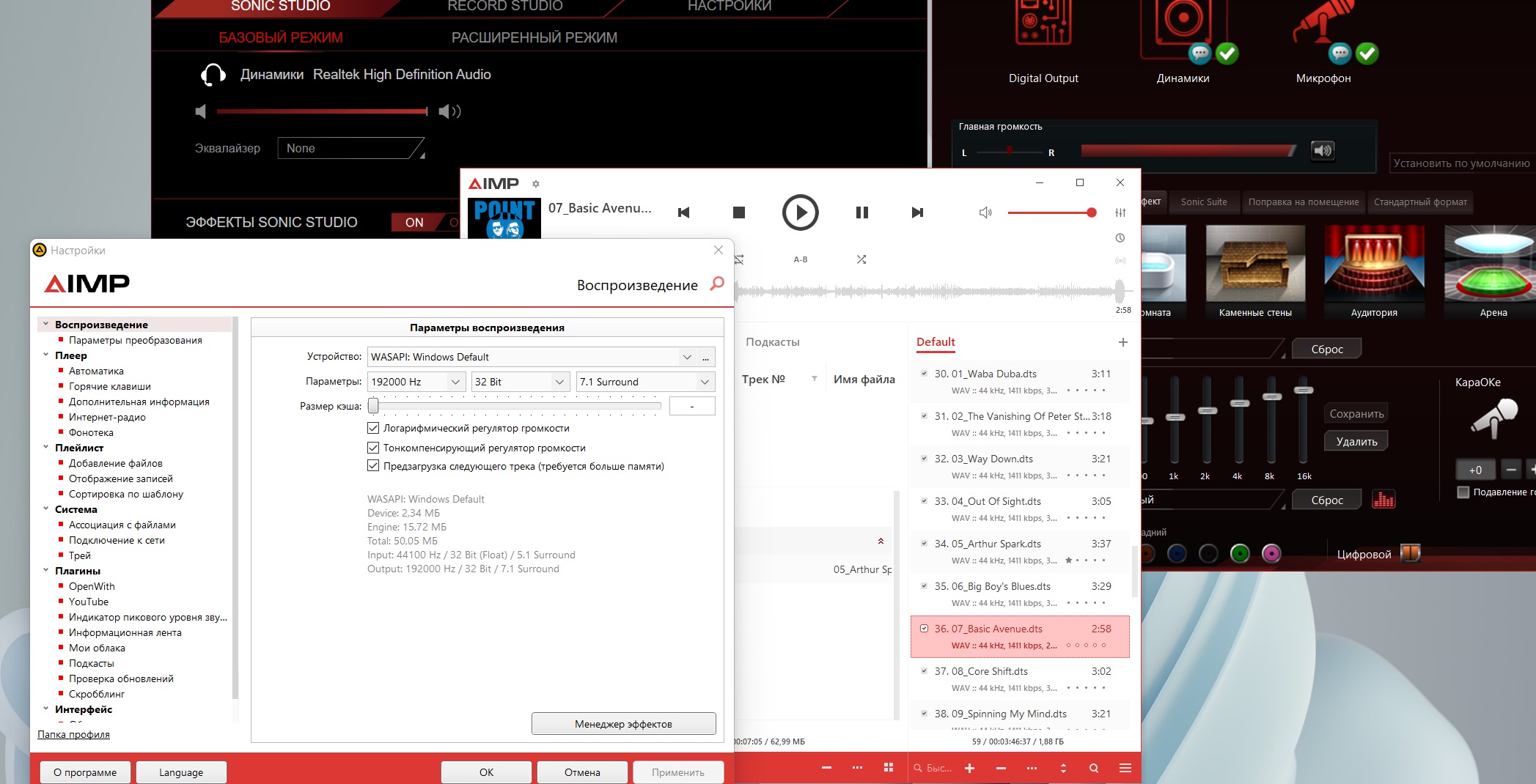This screenshot has height=784, width=1536.
Task: Toggle checkbox for track 30. 01_Waba Duba.dts
Action: [924, 374]
